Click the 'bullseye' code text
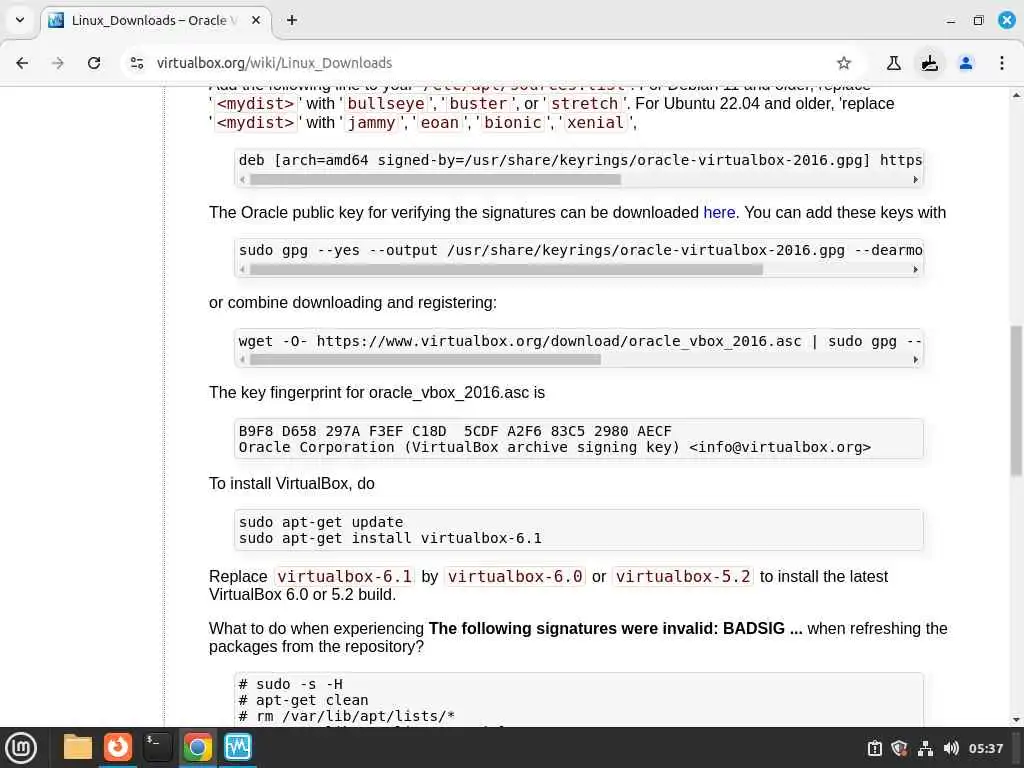Image resolution: width=1024 pixels, height=768 pixels. pos(386,104)
